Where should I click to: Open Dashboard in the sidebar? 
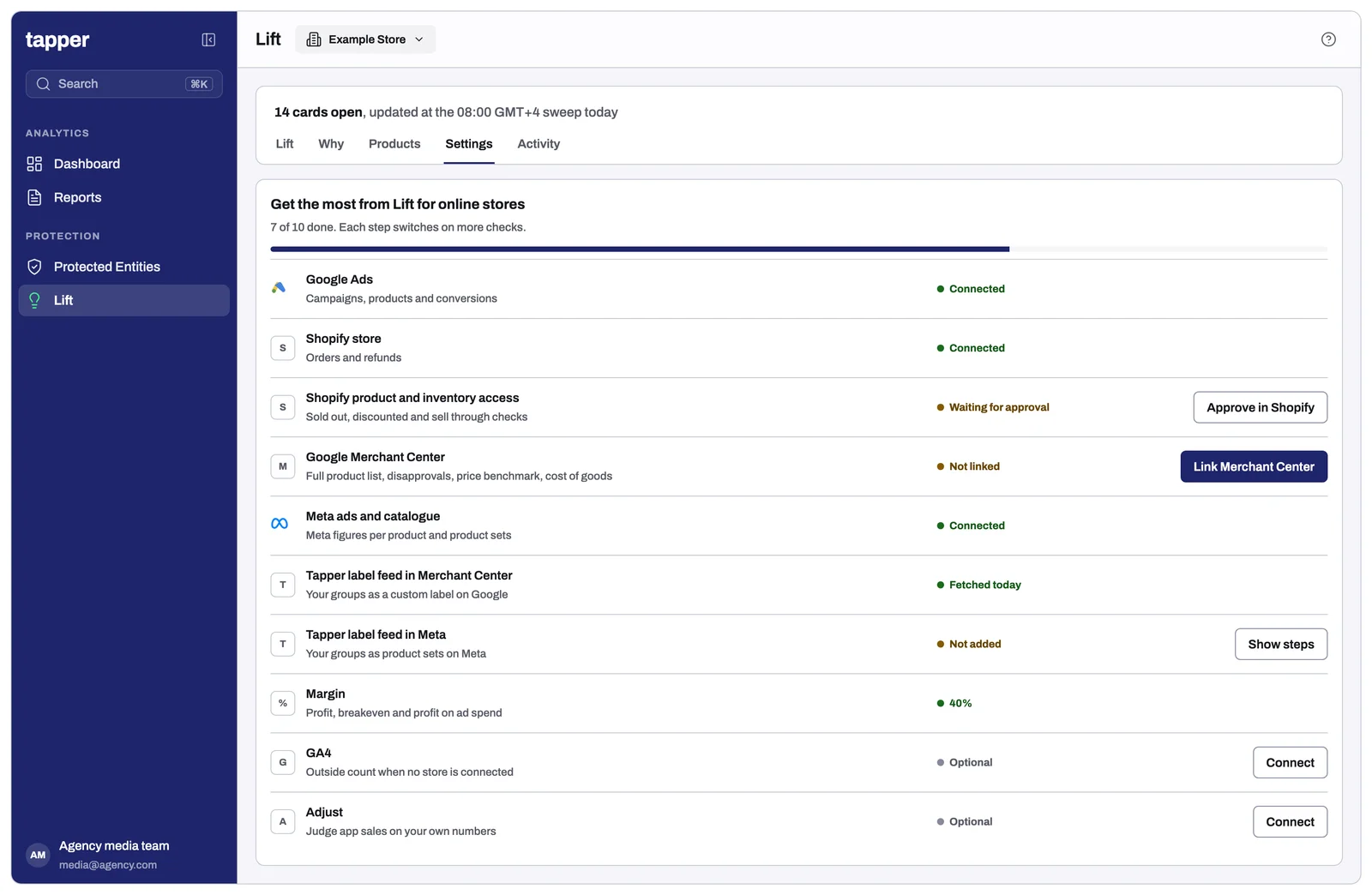(x=124, y=164)
